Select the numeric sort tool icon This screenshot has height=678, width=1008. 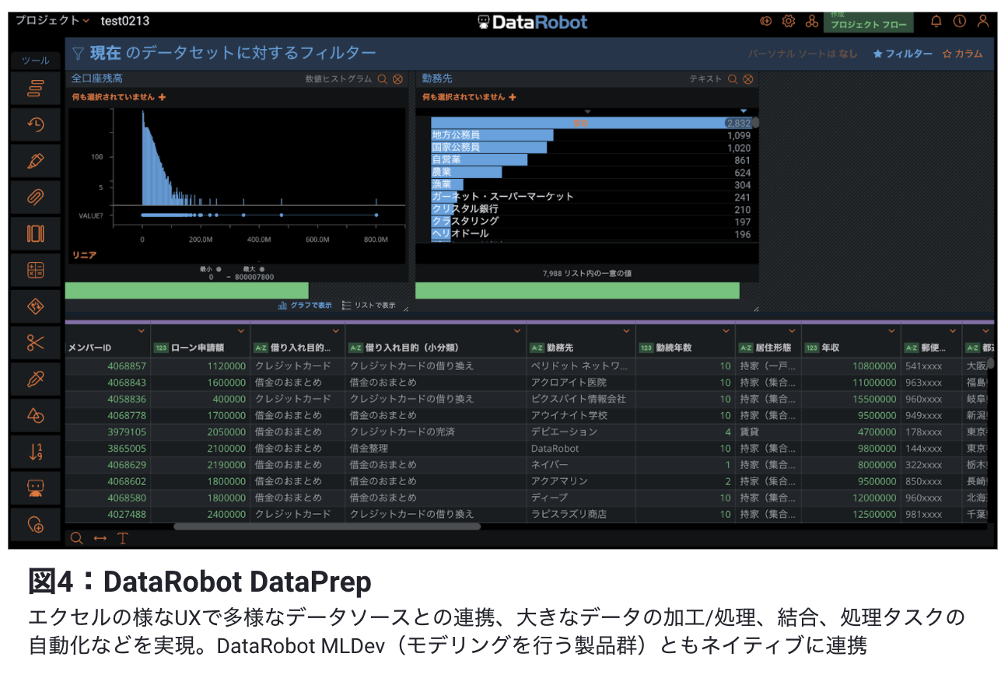(36, 452)
